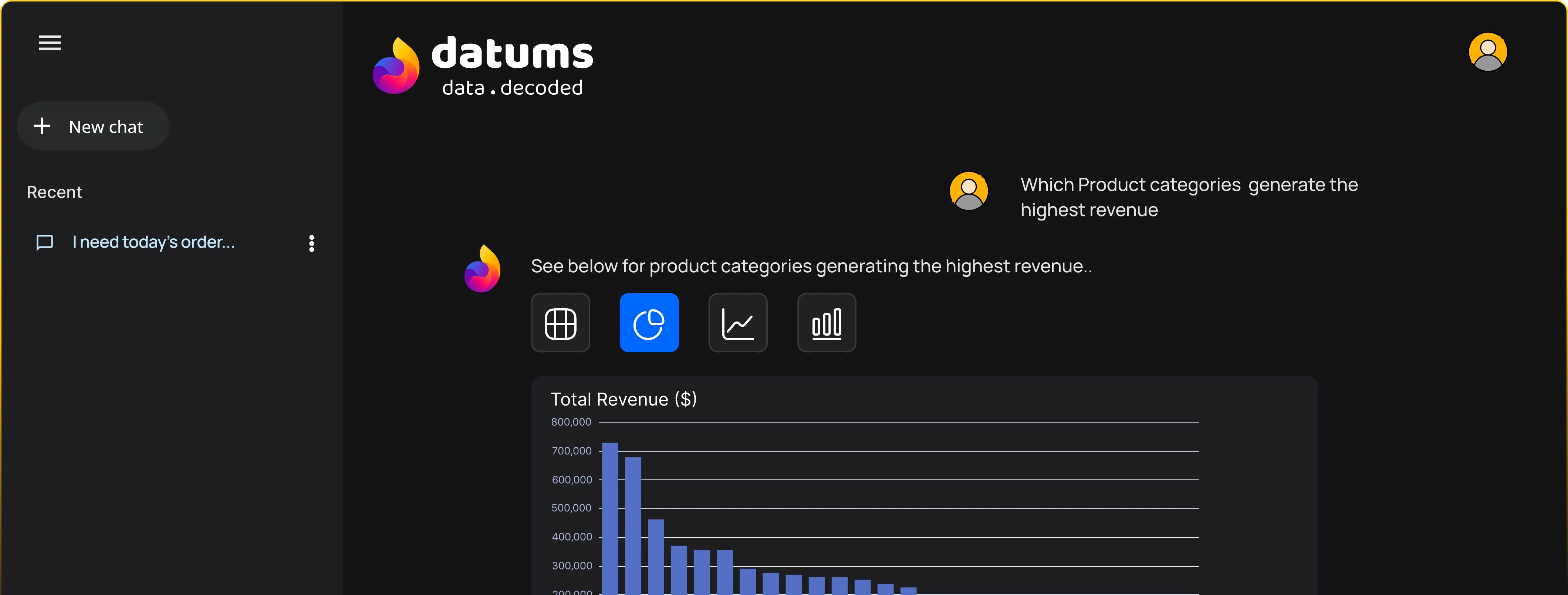Open the 'I need today's order...' chat
Viewport: 1568px width, 595px height.
coord(153,242)
